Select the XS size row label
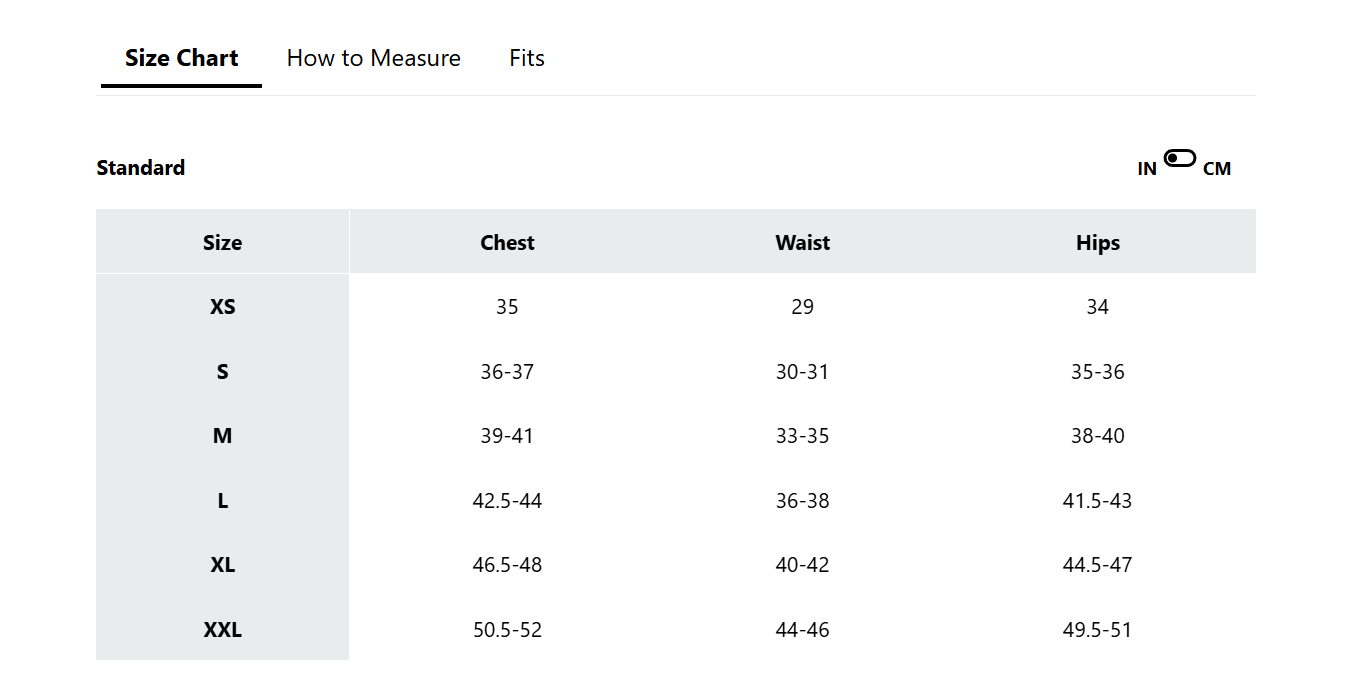Viewport: 1345px width, 681px height. pyautogui.click(x=222, y=307)
